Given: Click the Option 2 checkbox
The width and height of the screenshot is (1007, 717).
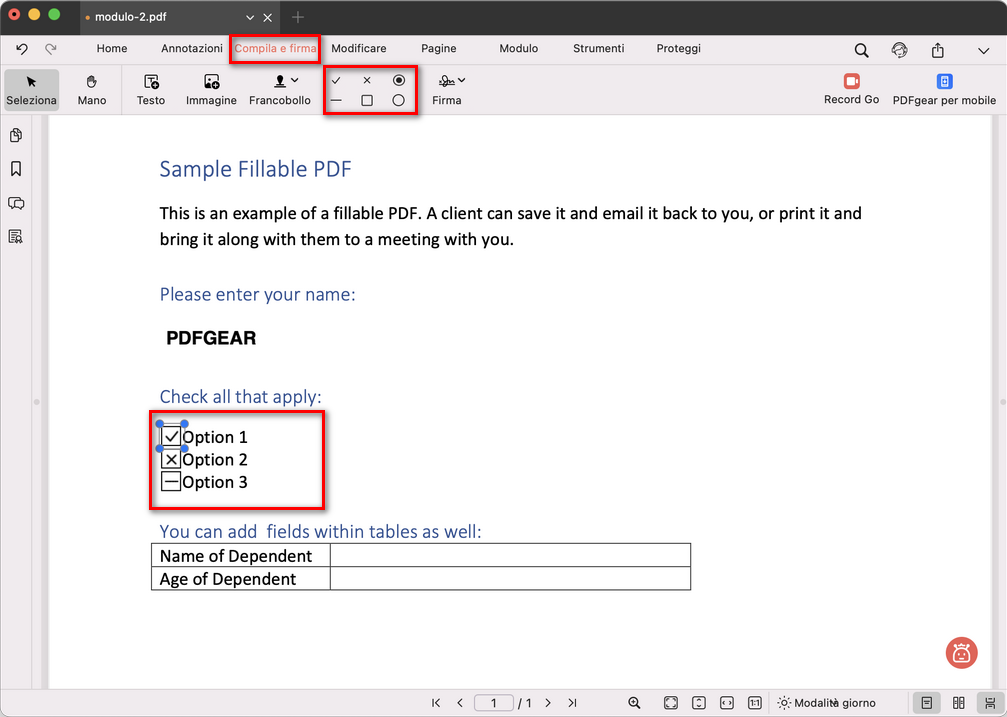Looking at the screenshot, I should (x=171, y=459).
